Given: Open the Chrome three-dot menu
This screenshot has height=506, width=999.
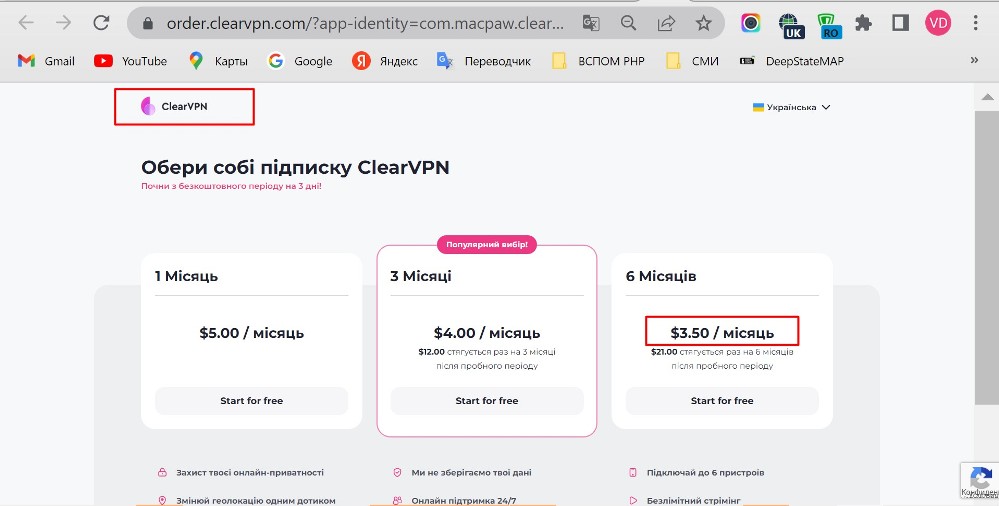Looking at the screenshot, I should click(975, 24).
